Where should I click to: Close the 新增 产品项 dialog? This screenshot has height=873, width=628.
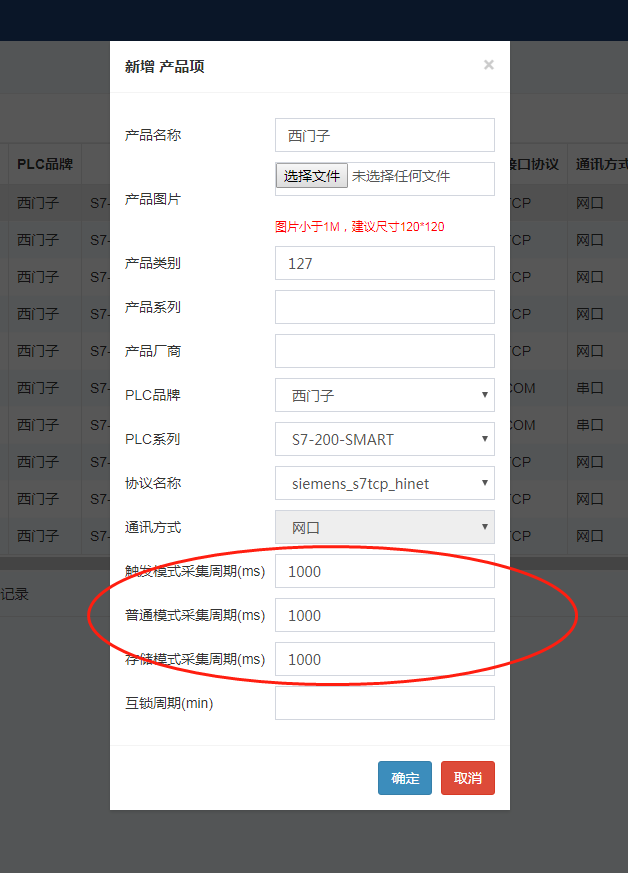[488, 65]
